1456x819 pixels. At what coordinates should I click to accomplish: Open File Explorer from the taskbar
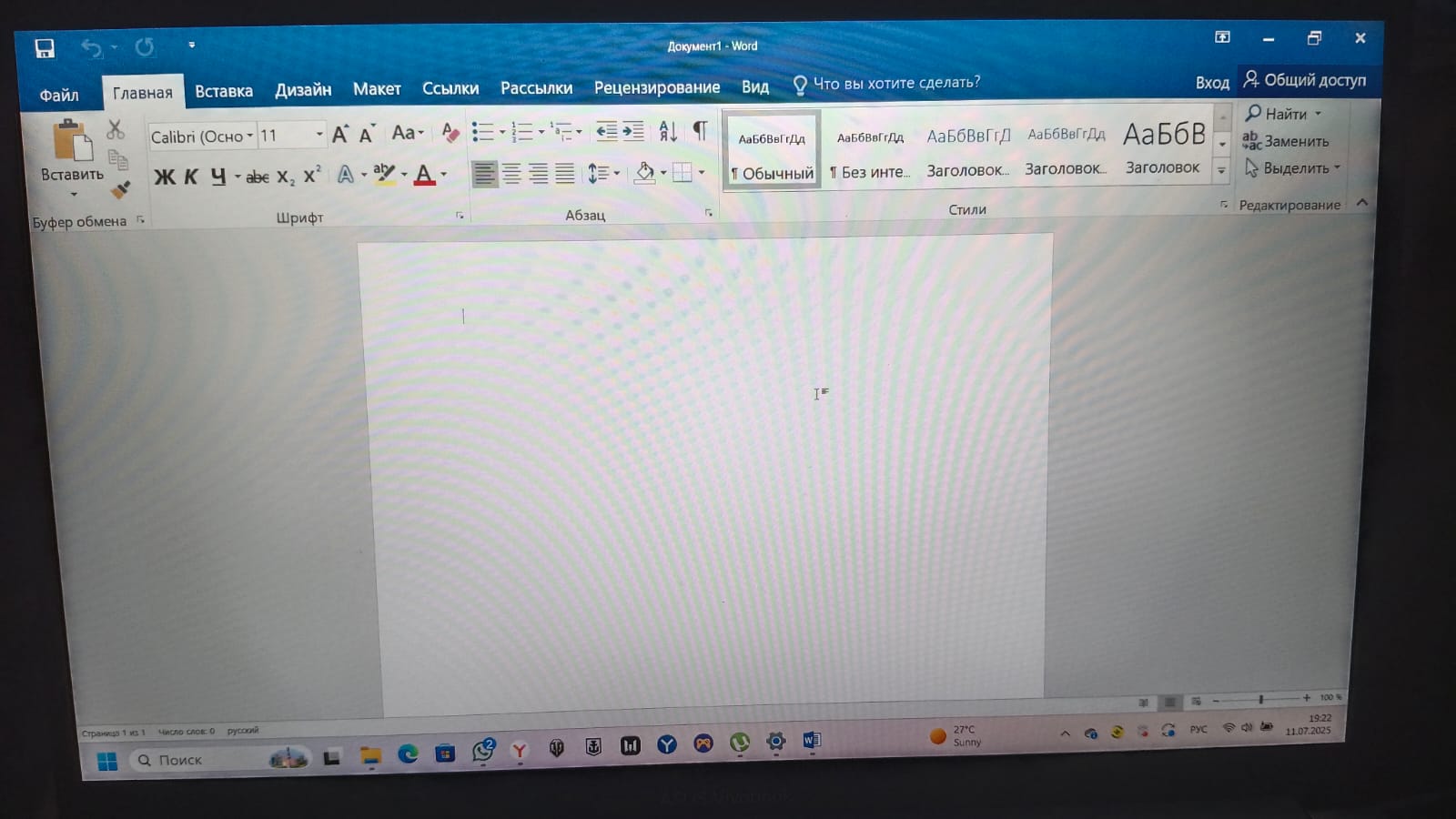coord(370,755)
